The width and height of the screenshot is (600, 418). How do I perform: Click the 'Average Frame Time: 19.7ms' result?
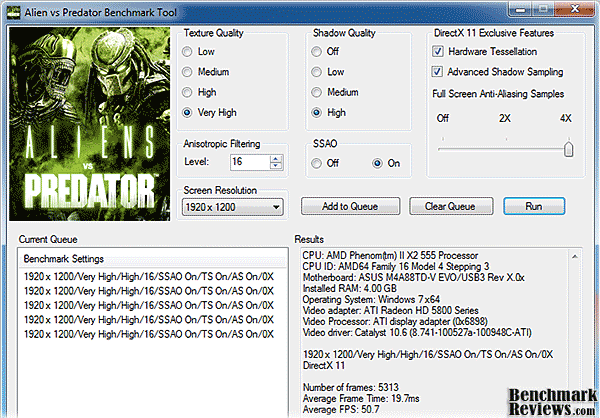[361, 398]
